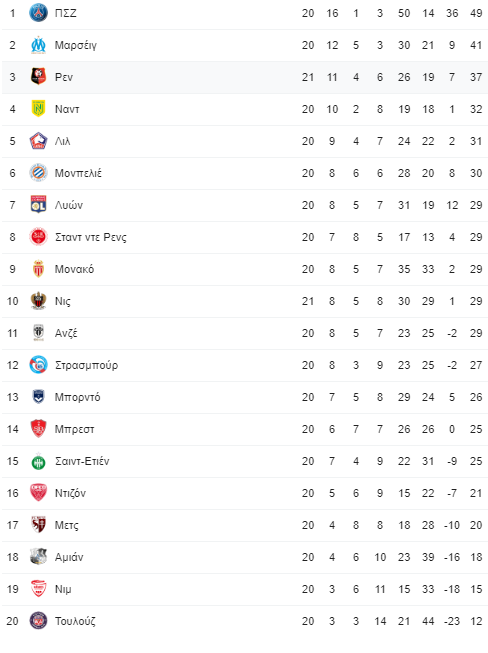
Task: Select the Νις row in standings
Action: click(245, 301)
